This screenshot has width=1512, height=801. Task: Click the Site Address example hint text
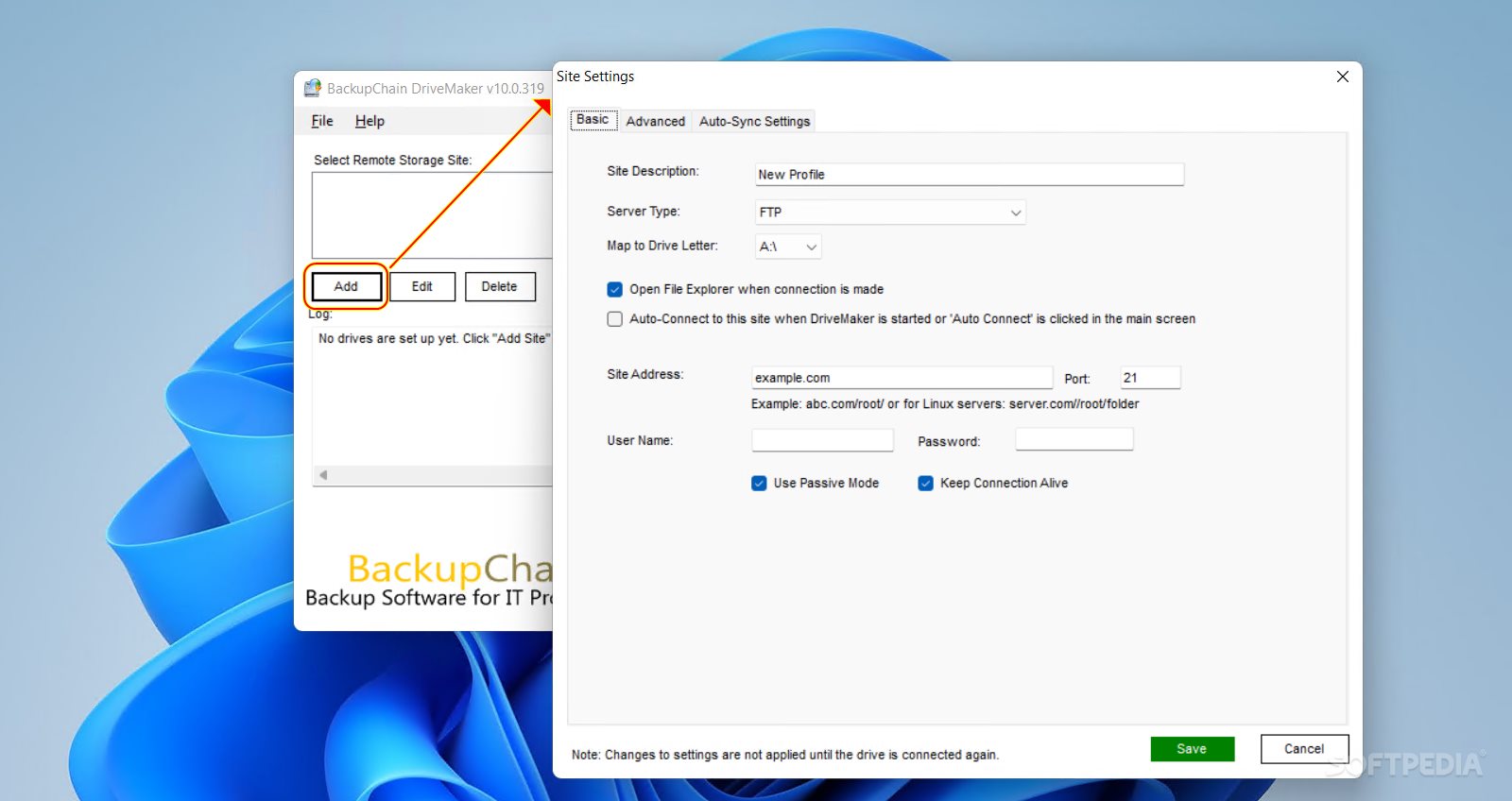point(945,403)
